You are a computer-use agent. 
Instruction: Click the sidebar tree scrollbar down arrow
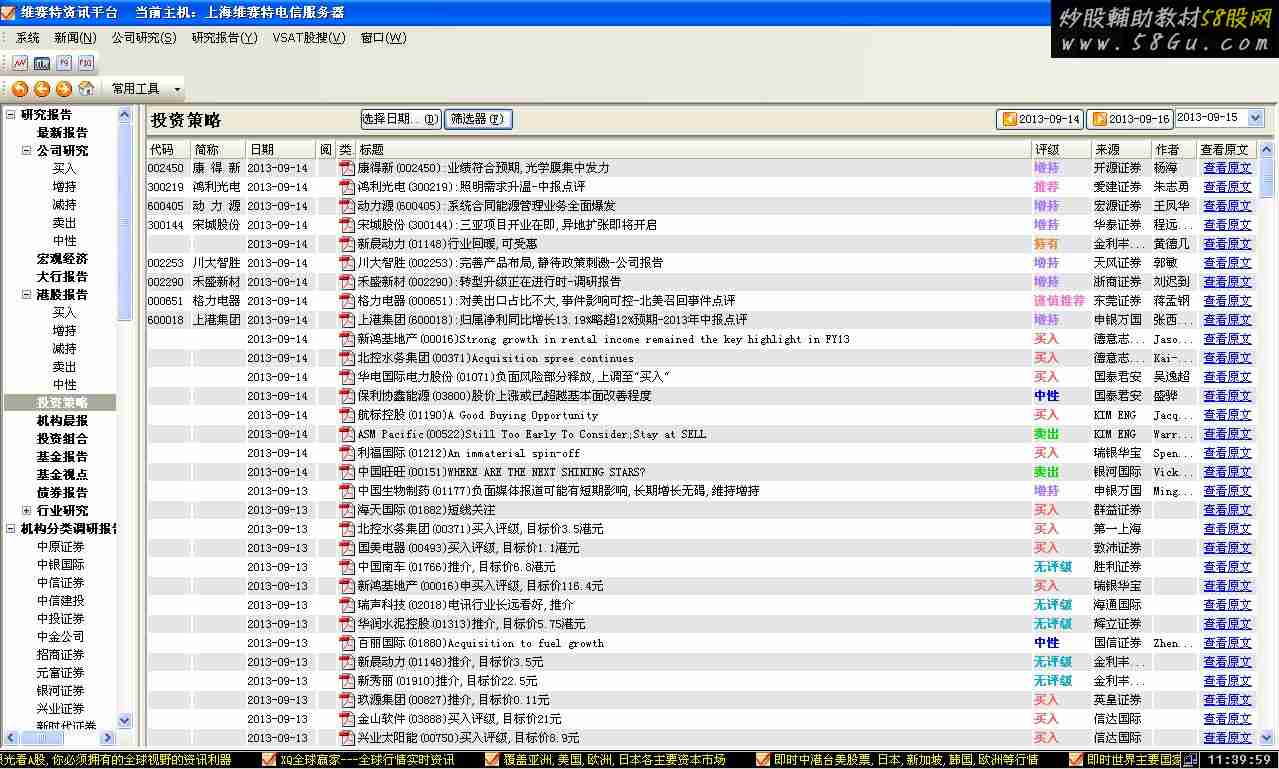(x=125, y=721)
